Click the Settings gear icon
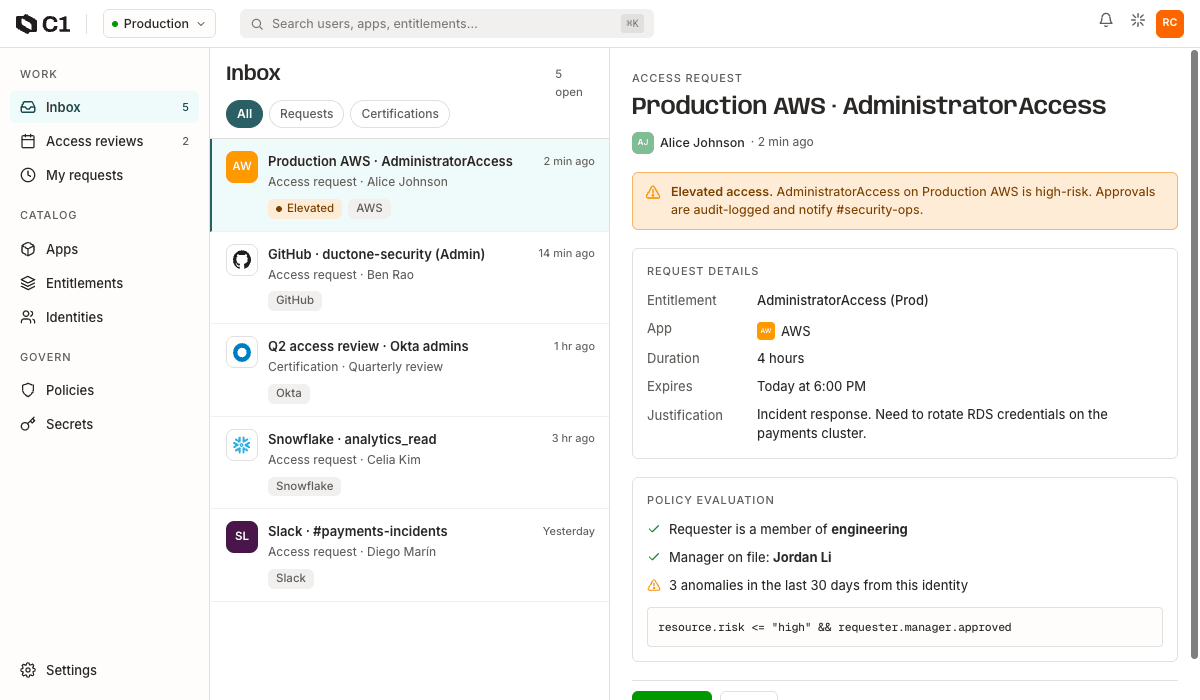 coord(28,670)
